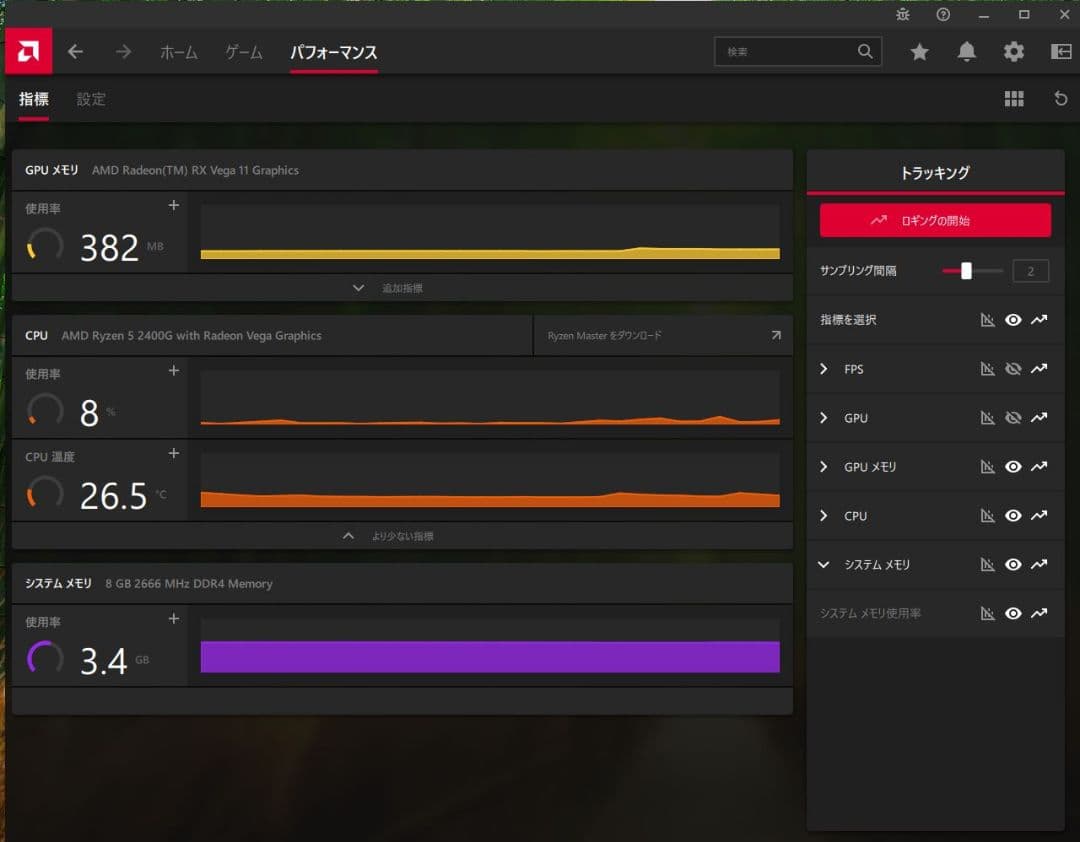This screenshot has width=1080, height=842.
Task: Open the notifications bell icon
Action: point(966,51)
